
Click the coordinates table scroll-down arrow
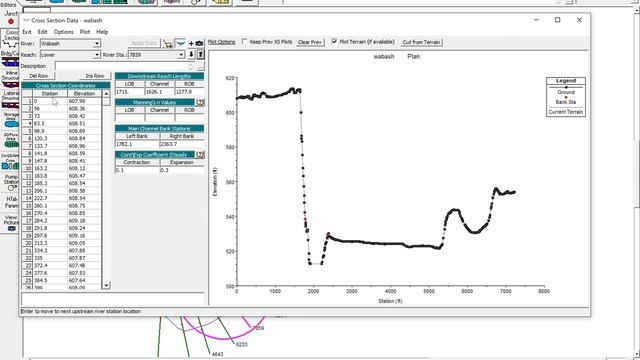[x=106, y=285]
